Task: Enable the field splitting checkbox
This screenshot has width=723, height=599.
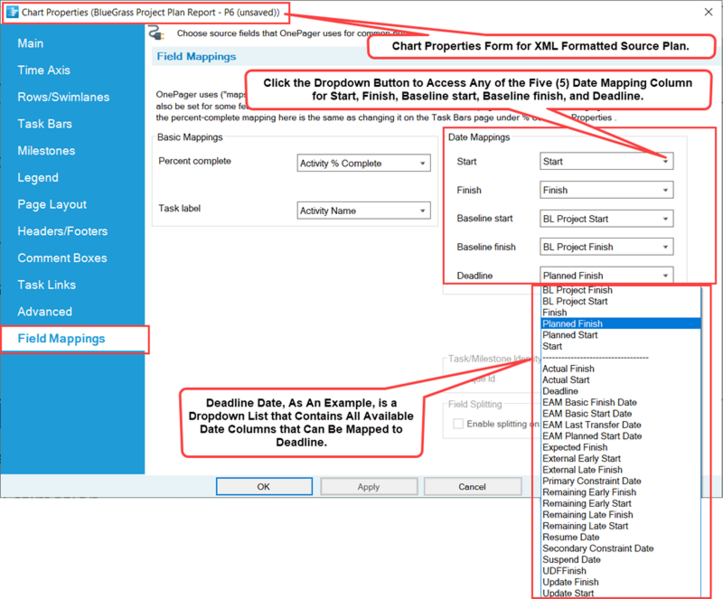Action: point(458,423)
